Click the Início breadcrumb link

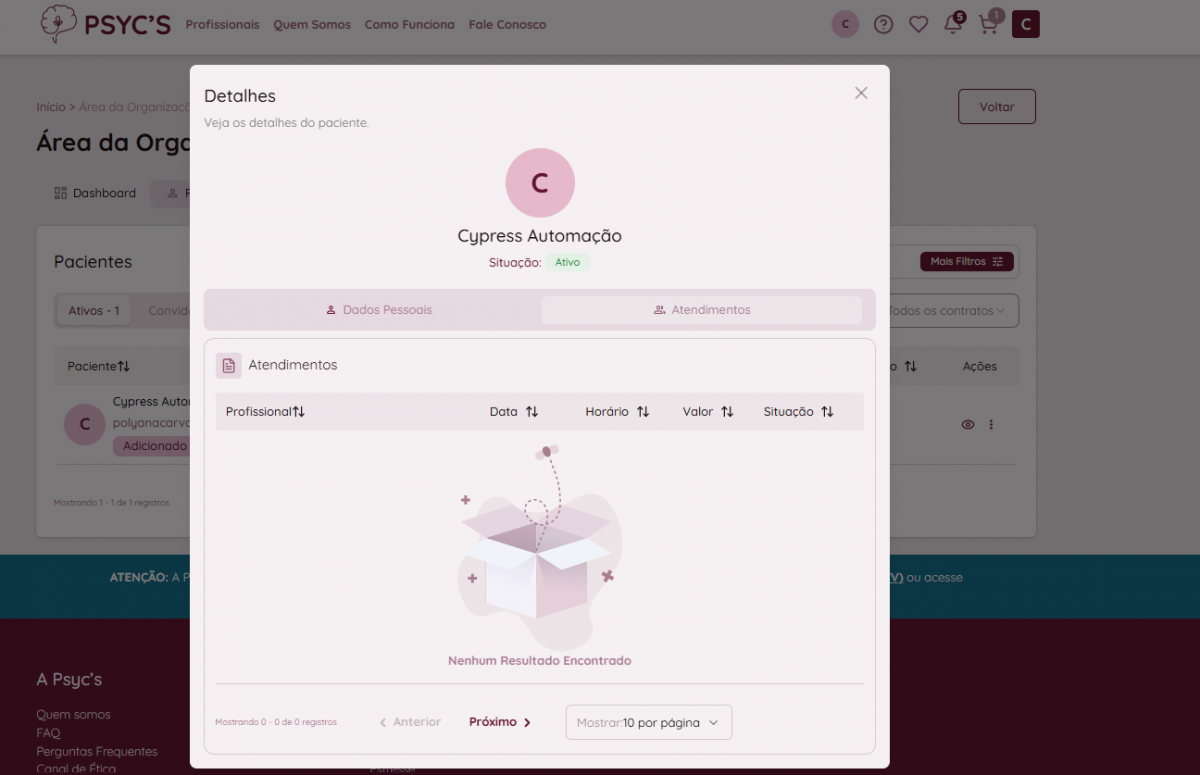50,107
